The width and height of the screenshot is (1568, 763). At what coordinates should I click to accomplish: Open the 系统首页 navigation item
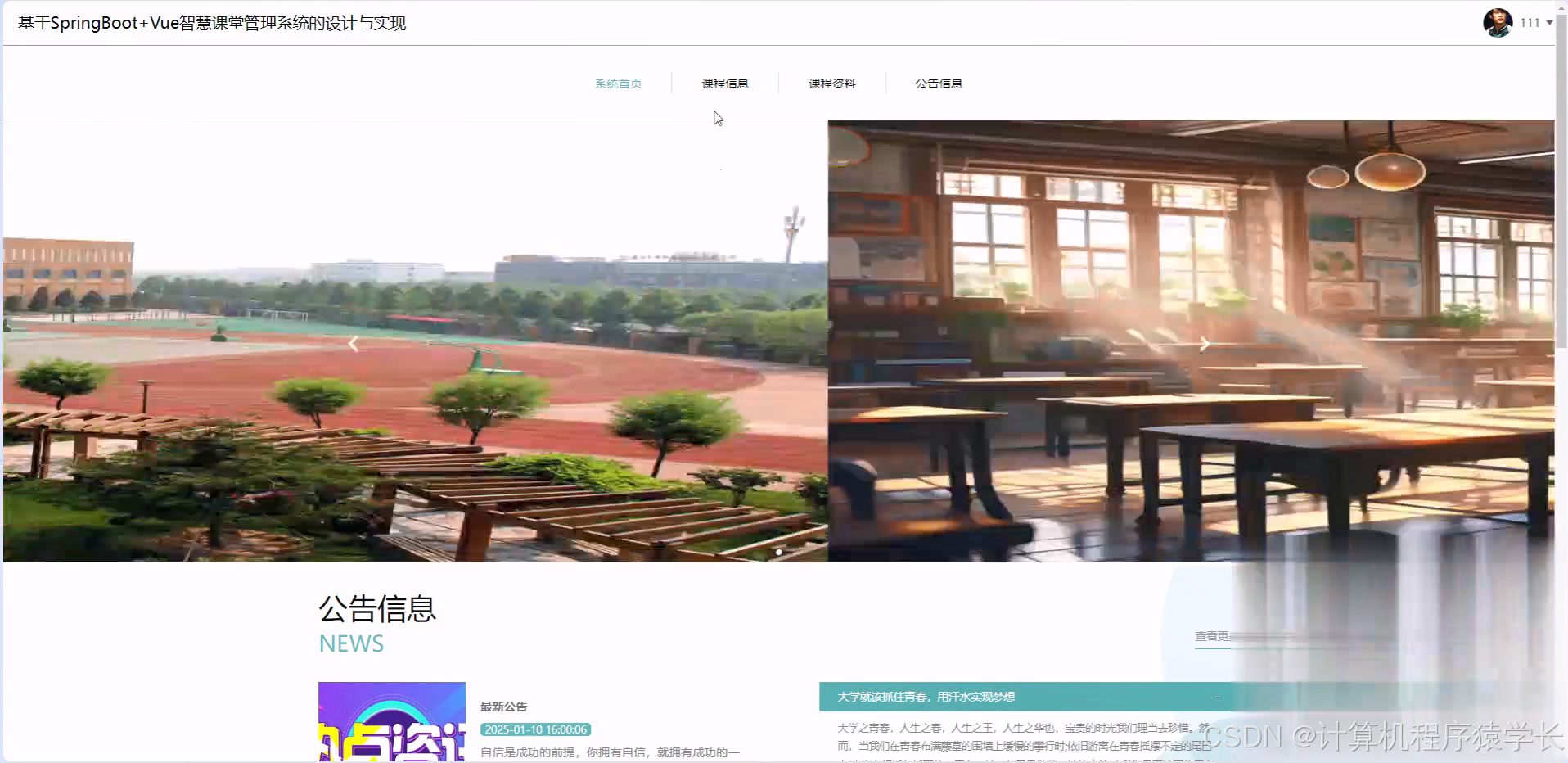coord(618,83)
